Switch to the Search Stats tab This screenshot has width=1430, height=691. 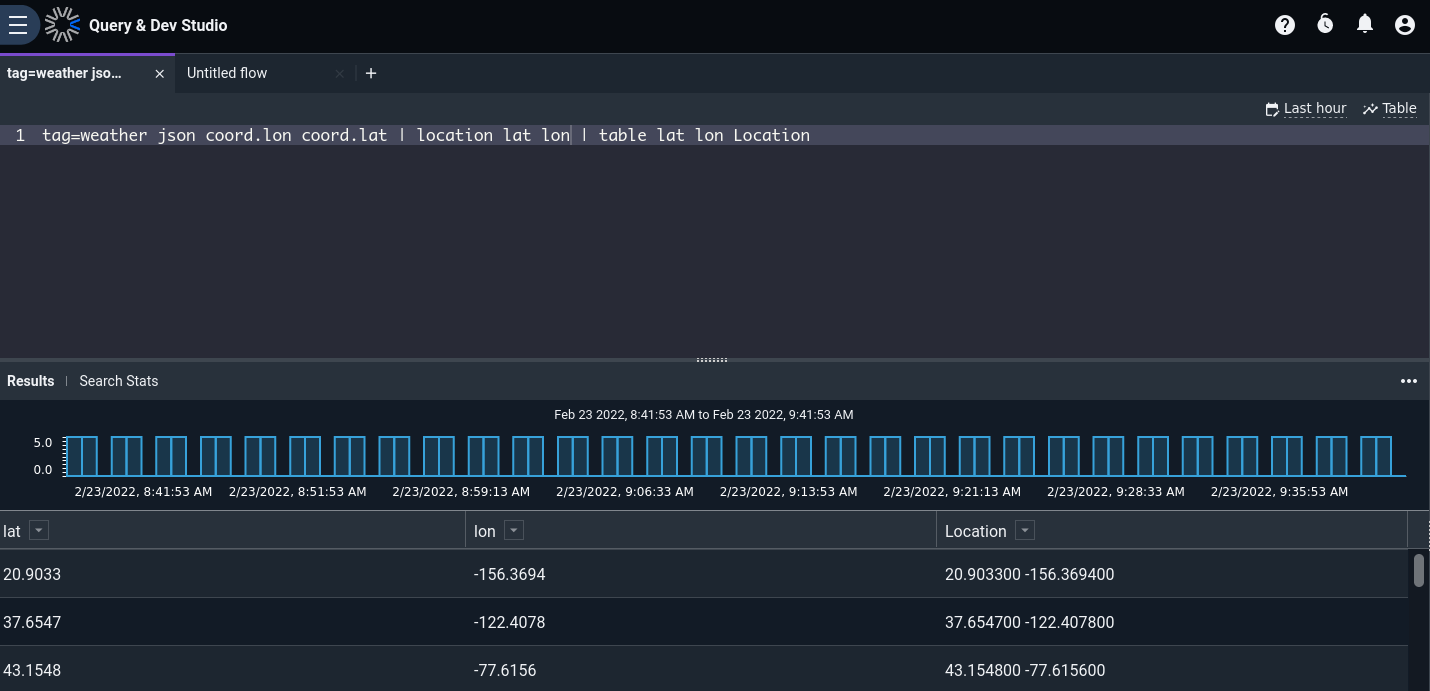coord(119,381)
